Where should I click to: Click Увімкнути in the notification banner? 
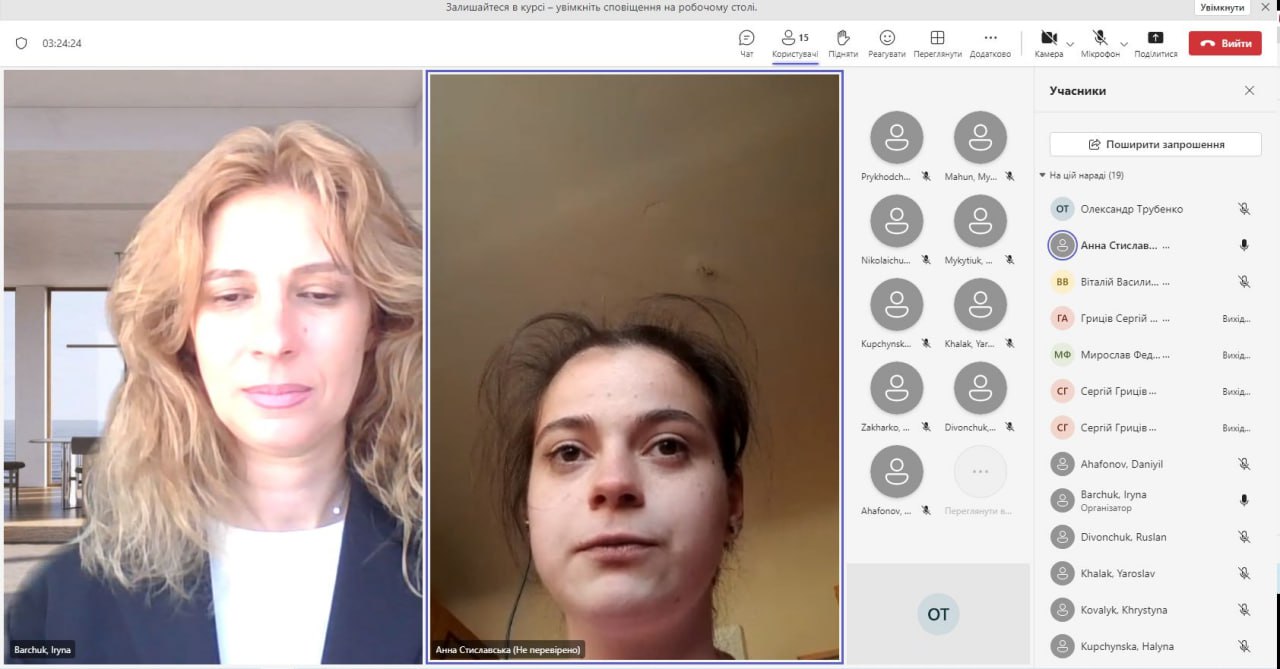pos(1222,7)
